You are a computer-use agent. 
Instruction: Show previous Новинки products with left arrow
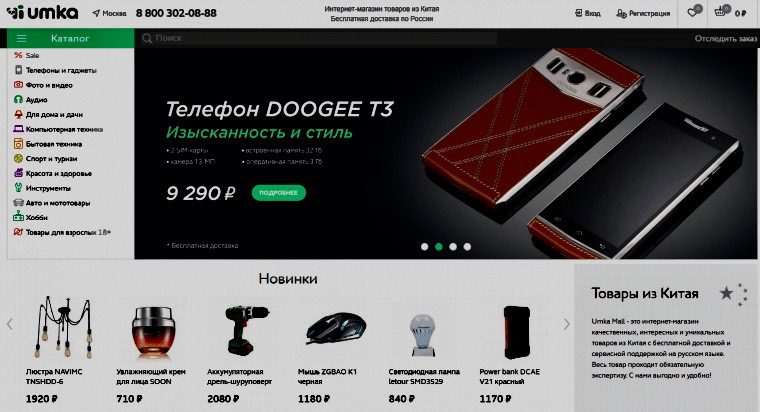tap(10, 324)
